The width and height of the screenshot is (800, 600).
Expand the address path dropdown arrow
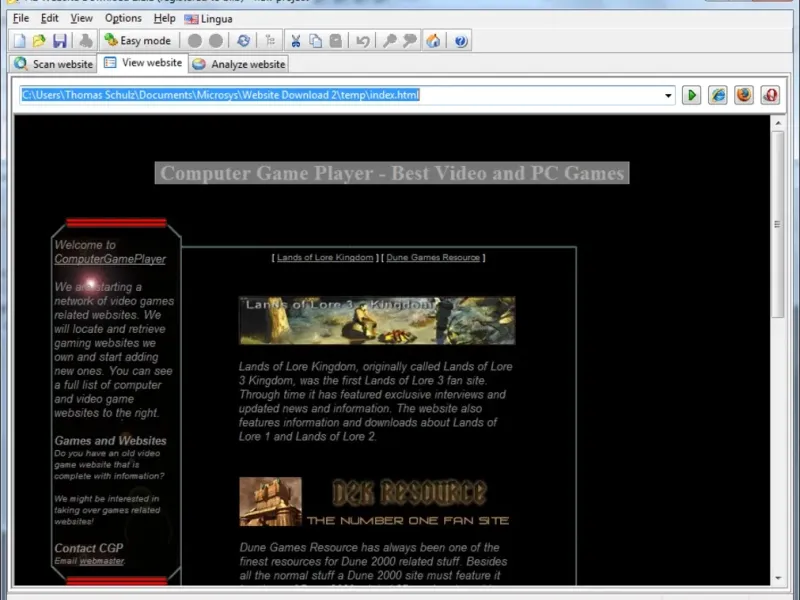tap(669, 96)
